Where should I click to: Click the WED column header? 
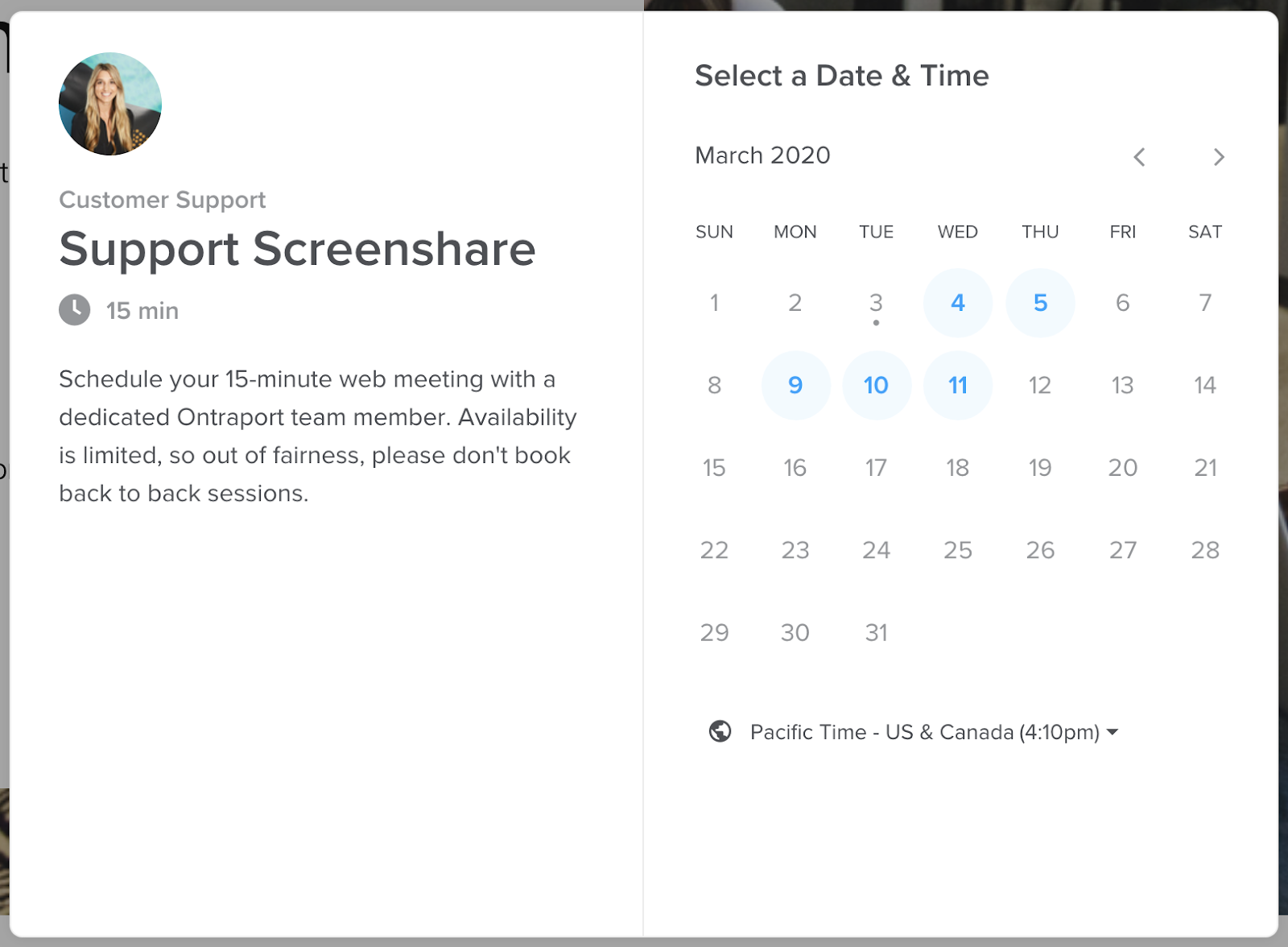958,232
